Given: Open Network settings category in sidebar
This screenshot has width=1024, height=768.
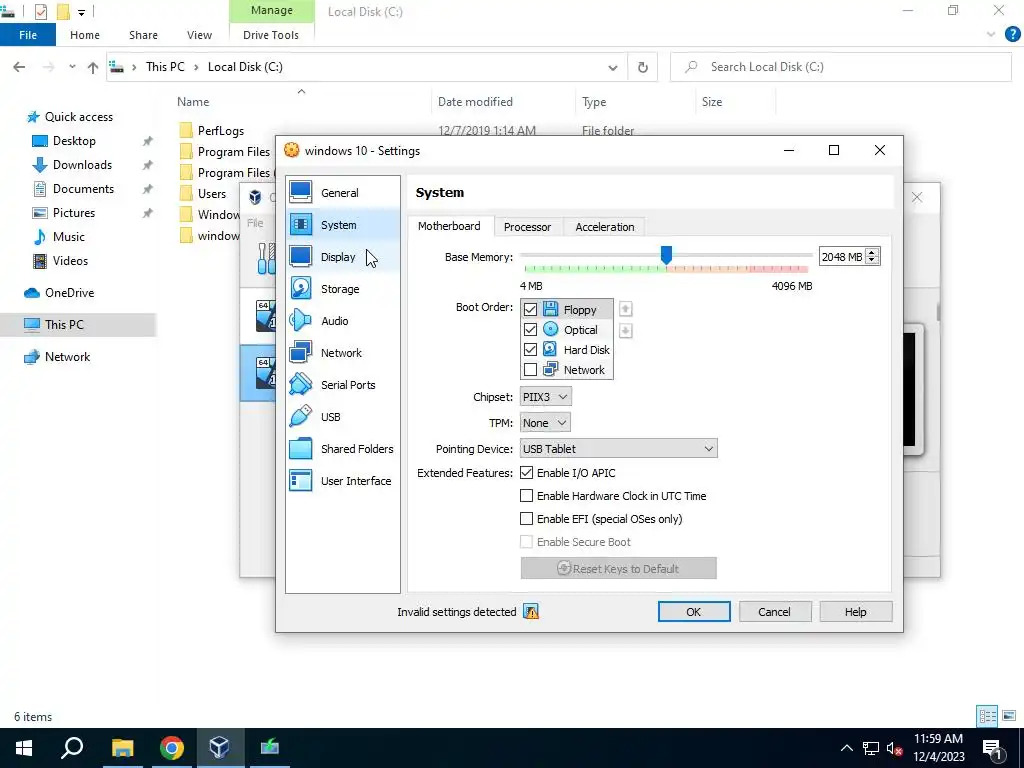Looking at the screenshot, I should [x=343, y=353].
